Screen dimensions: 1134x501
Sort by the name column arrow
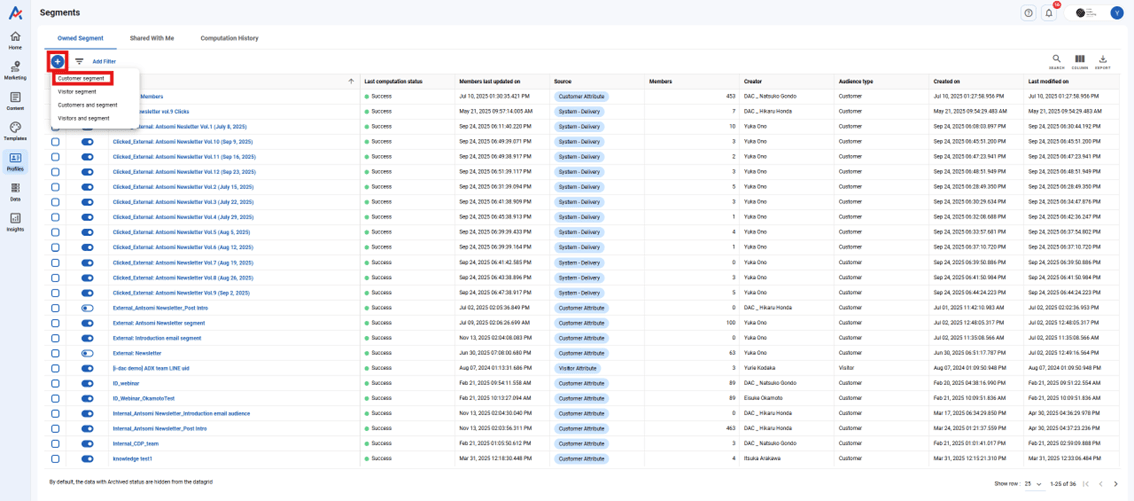pyautogui.click(x=351, y=81)
